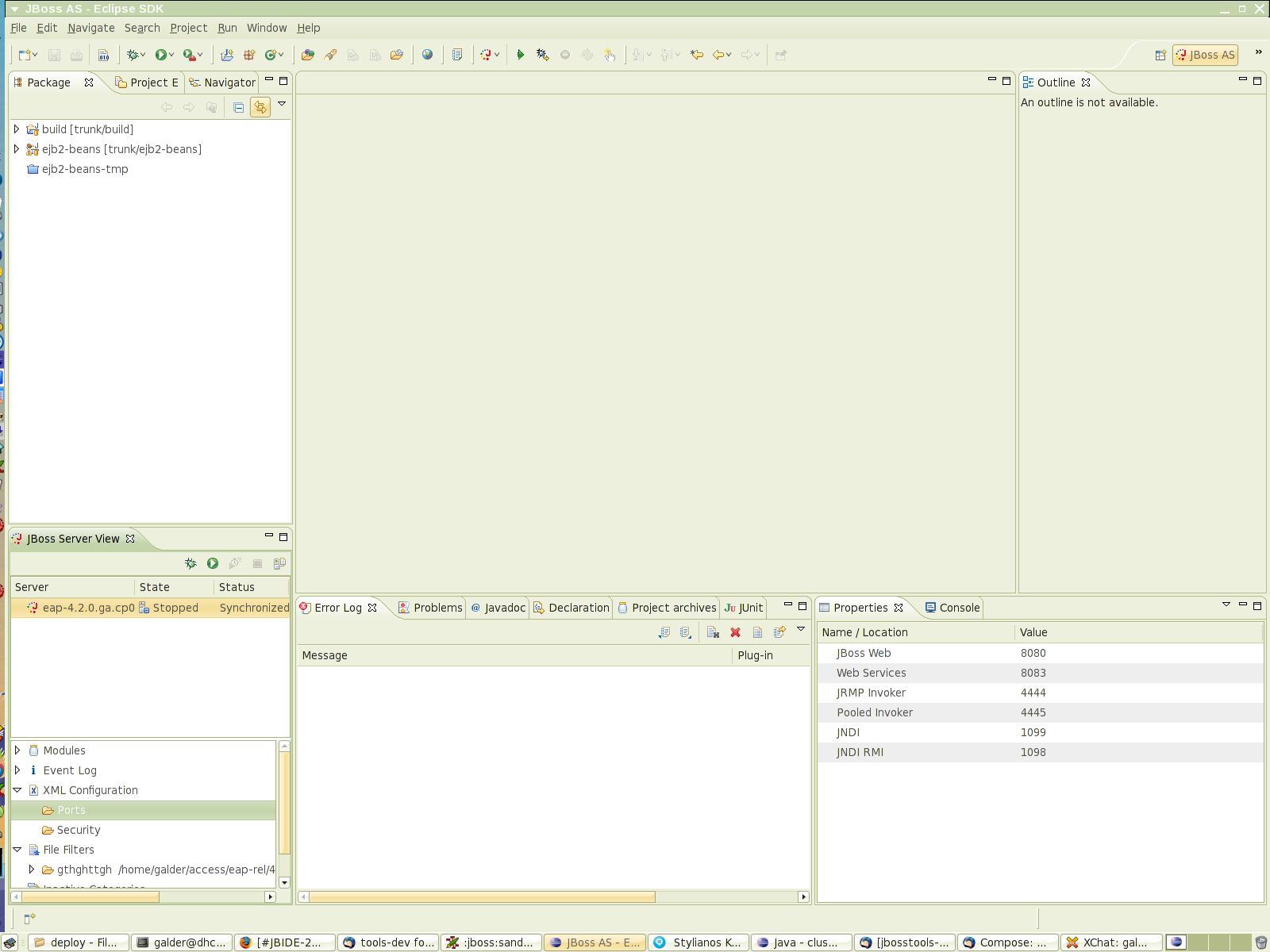Open the Run button's dropdown arrow in toolbar
This screenshot has height=952, width=1270.
click(171, 55)
